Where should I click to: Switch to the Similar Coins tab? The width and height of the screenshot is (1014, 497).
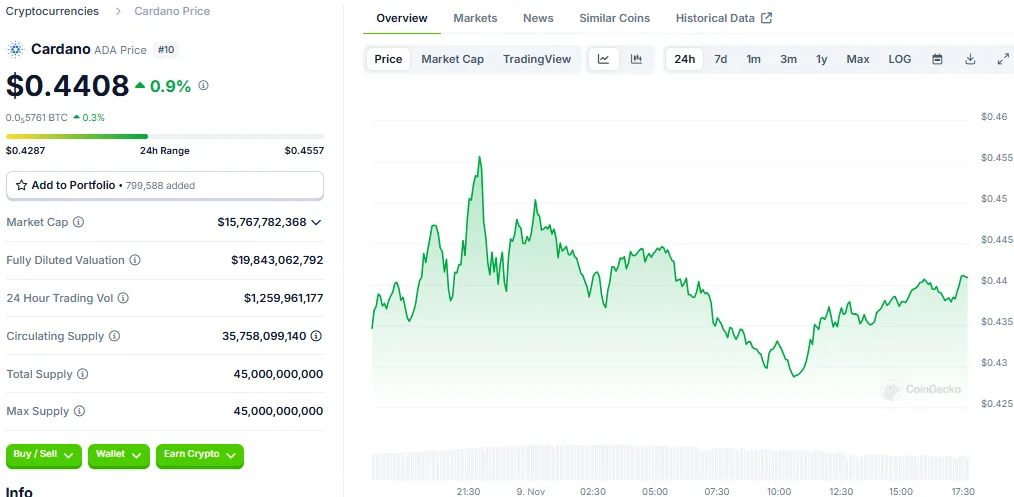[614, 18]
